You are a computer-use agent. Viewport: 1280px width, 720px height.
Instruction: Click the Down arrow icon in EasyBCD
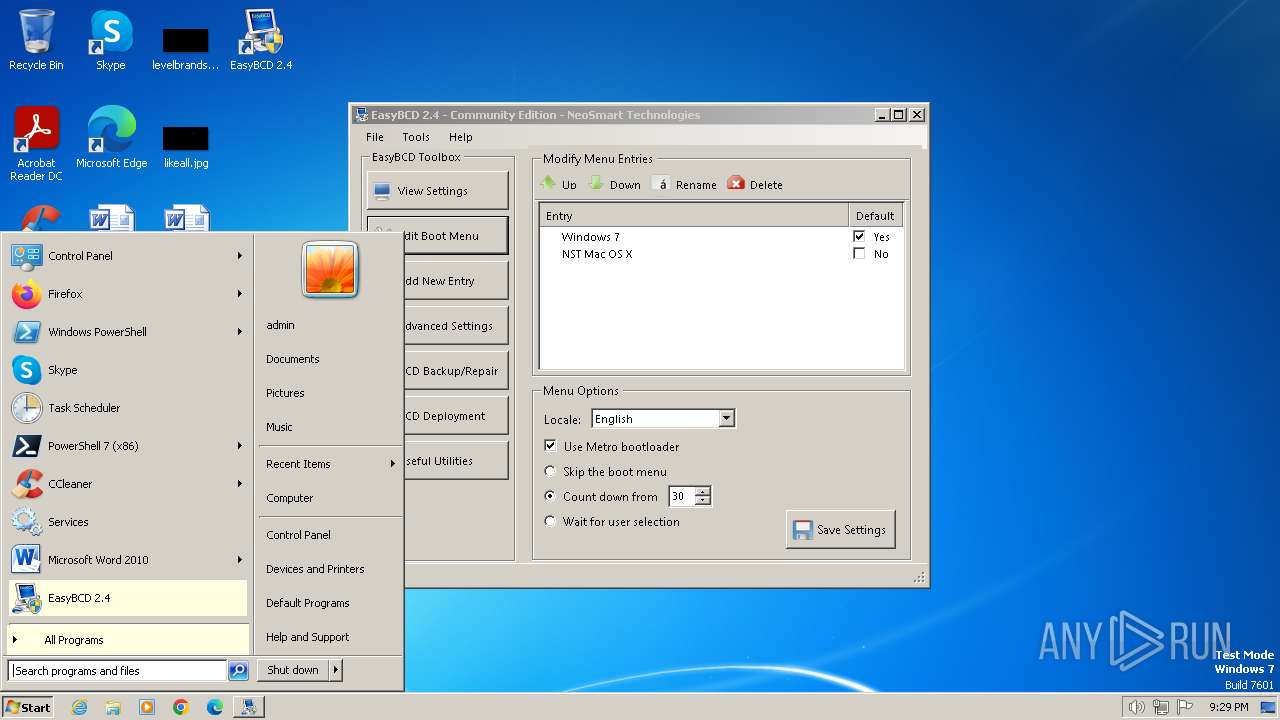click(x=596, y=183)
